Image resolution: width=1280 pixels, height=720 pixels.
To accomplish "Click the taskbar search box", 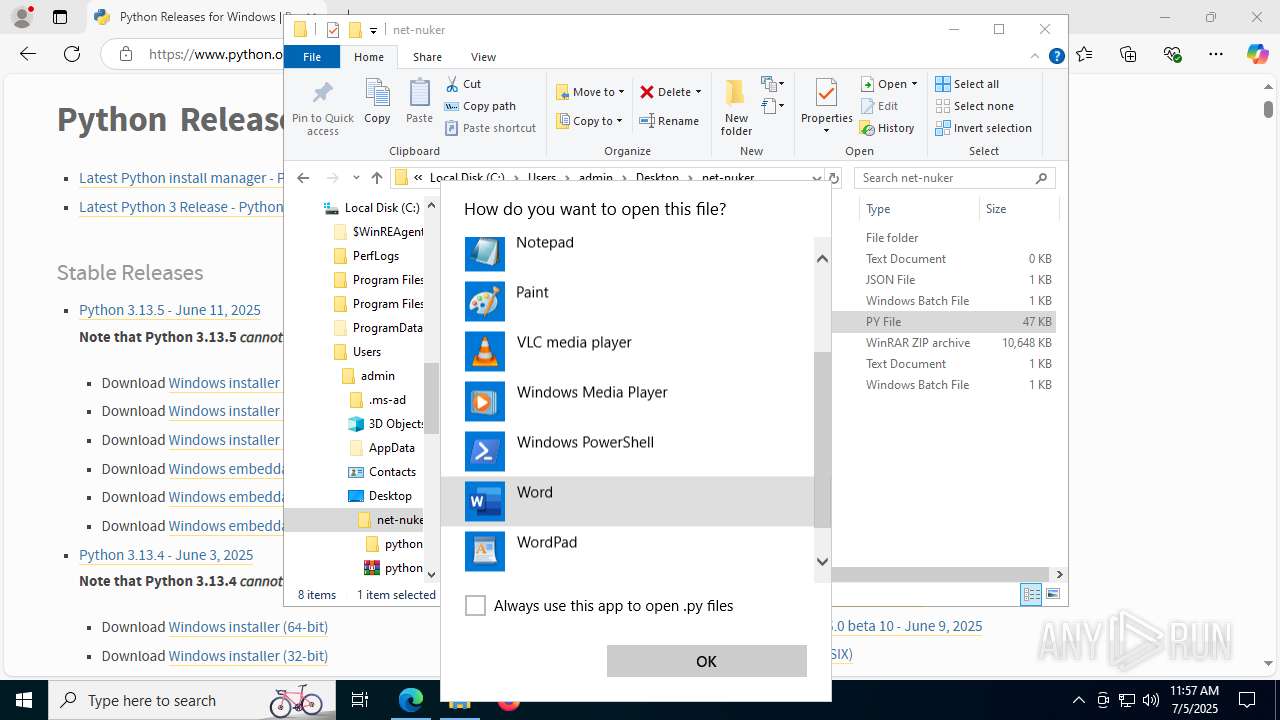I will click(190, 700).
